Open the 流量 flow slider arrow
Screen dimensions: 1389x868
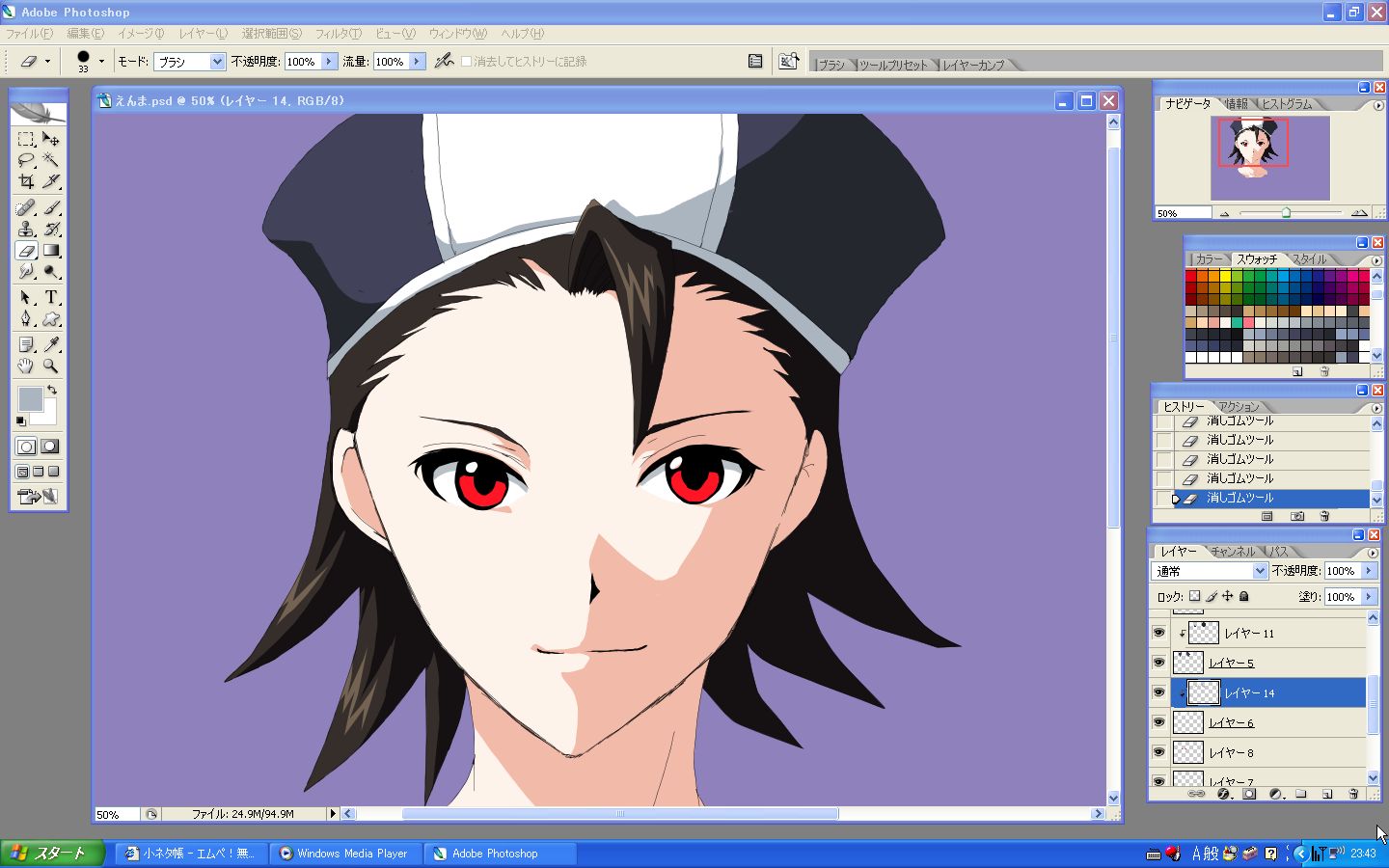point(417,62)
